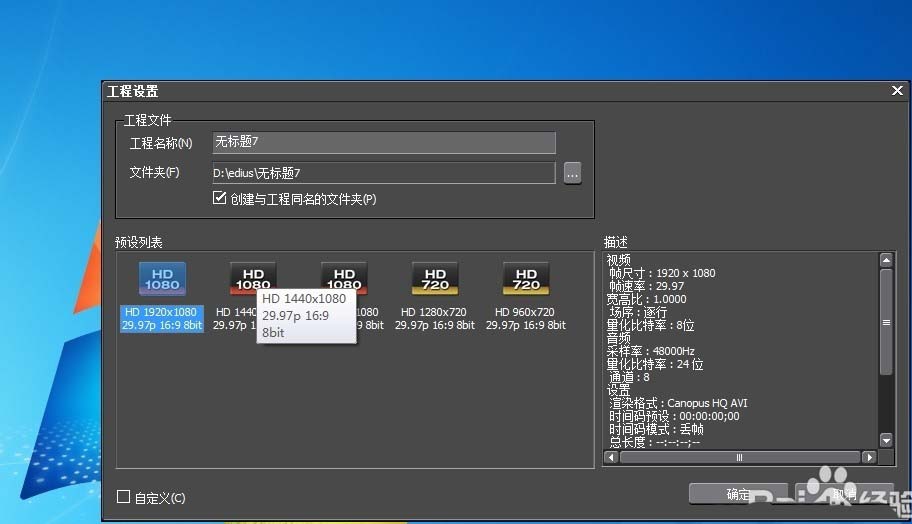Select the HD 1440x1080 preset icon

pos(253,276)
